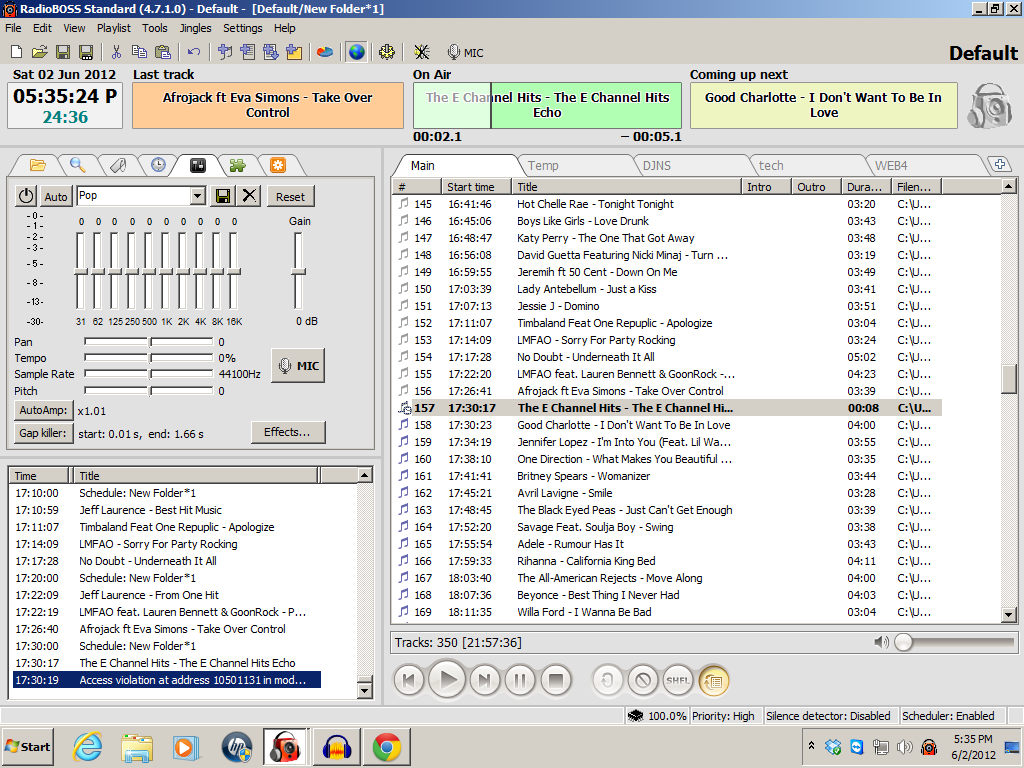This screenshot has width=1024, height=768.
Task: Save the playlist with the first floppy icon
Action: point(63,52)
